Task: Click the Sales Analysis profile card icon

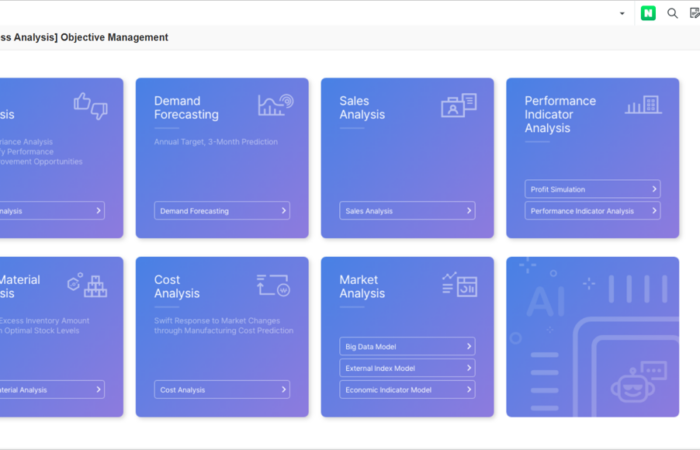Action: click(x=459, y=105)
